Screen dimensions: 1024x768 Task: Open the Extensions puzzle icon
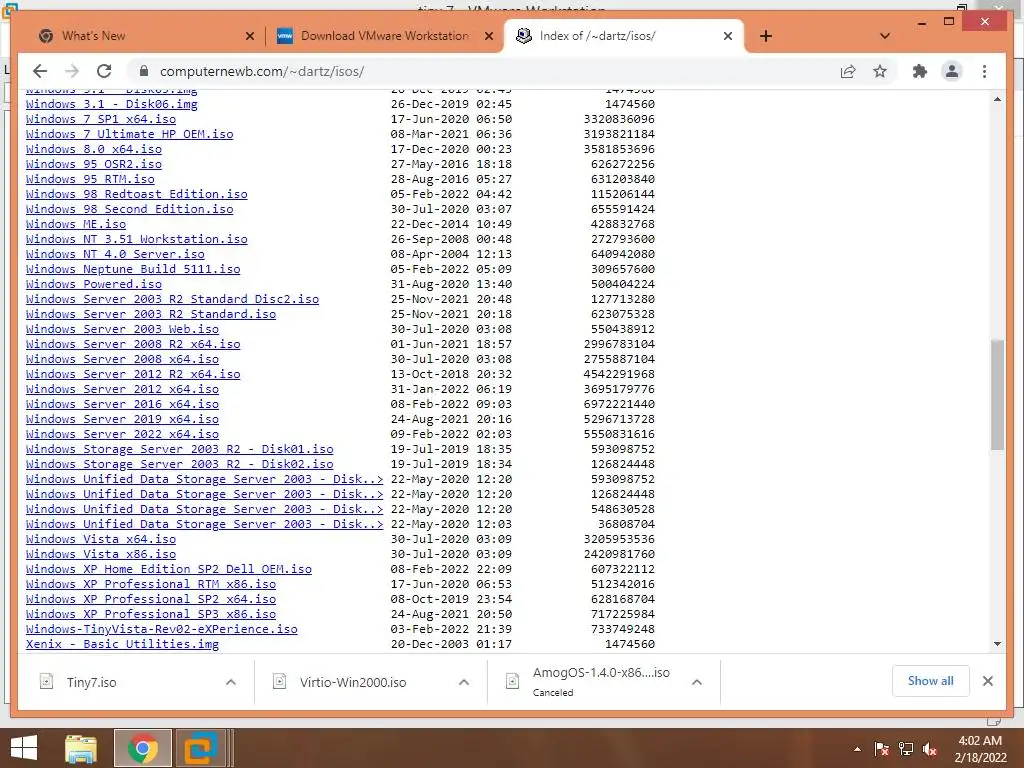920,71
